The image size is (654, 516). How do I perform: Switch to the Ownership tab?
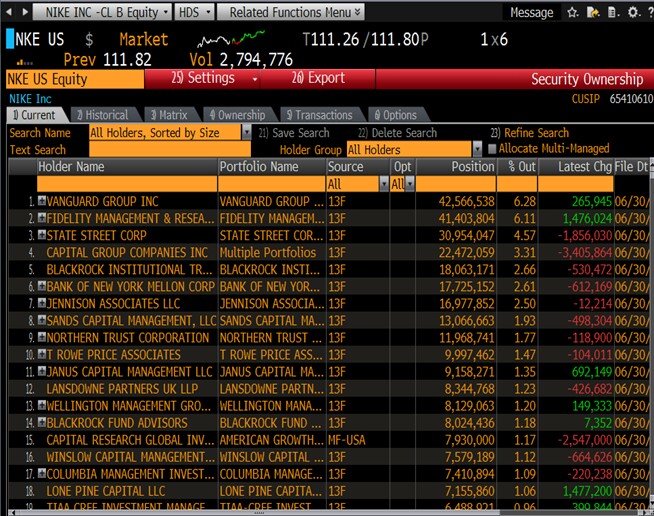238,115
